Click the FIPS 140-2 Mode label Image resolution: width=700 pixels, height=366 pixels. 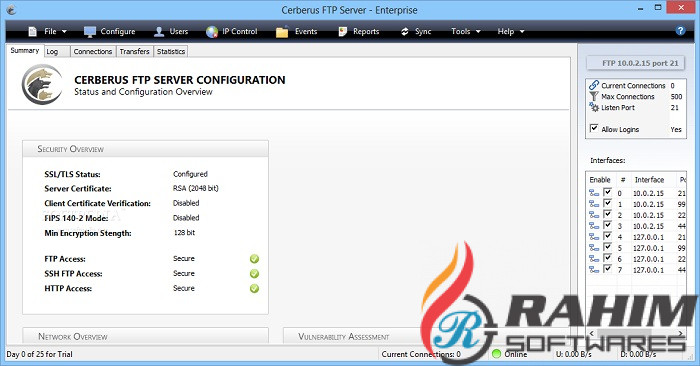(x=76, y=218)
